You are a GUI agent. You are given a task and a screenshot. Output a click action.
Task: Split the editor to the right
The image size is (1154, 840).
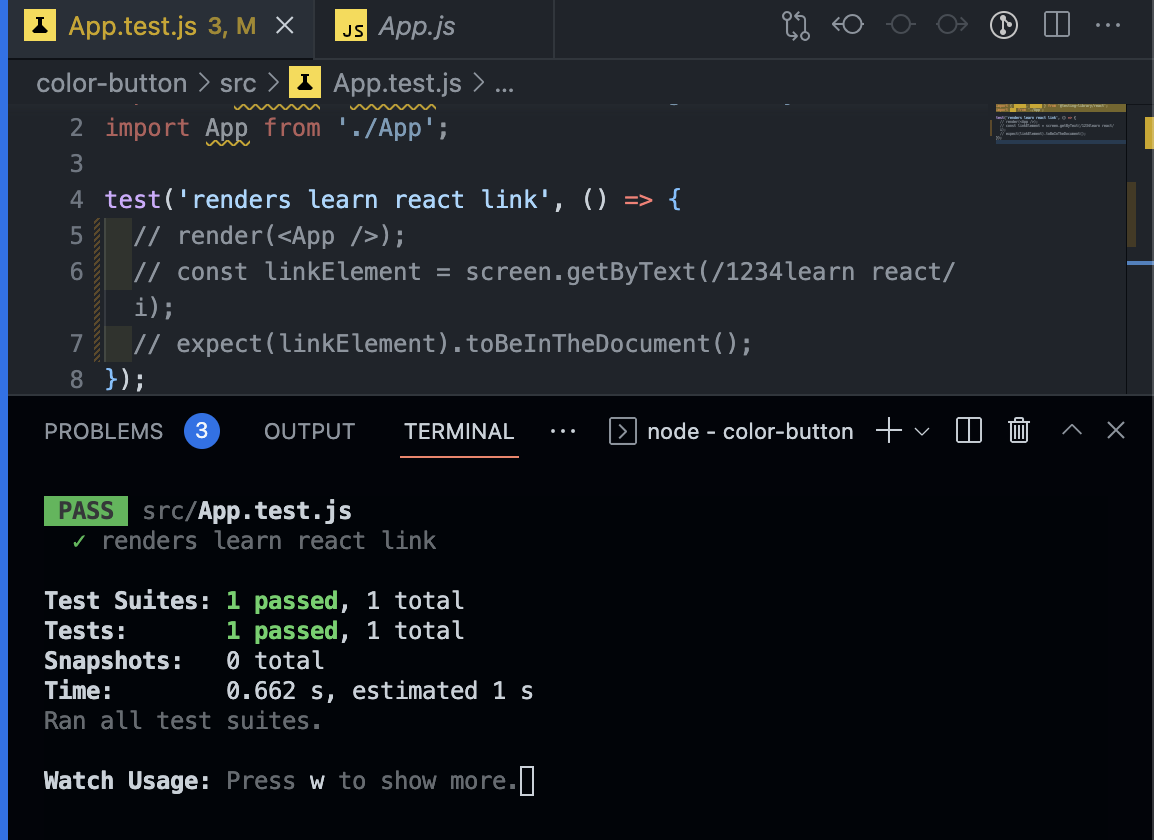[1057, 25]
